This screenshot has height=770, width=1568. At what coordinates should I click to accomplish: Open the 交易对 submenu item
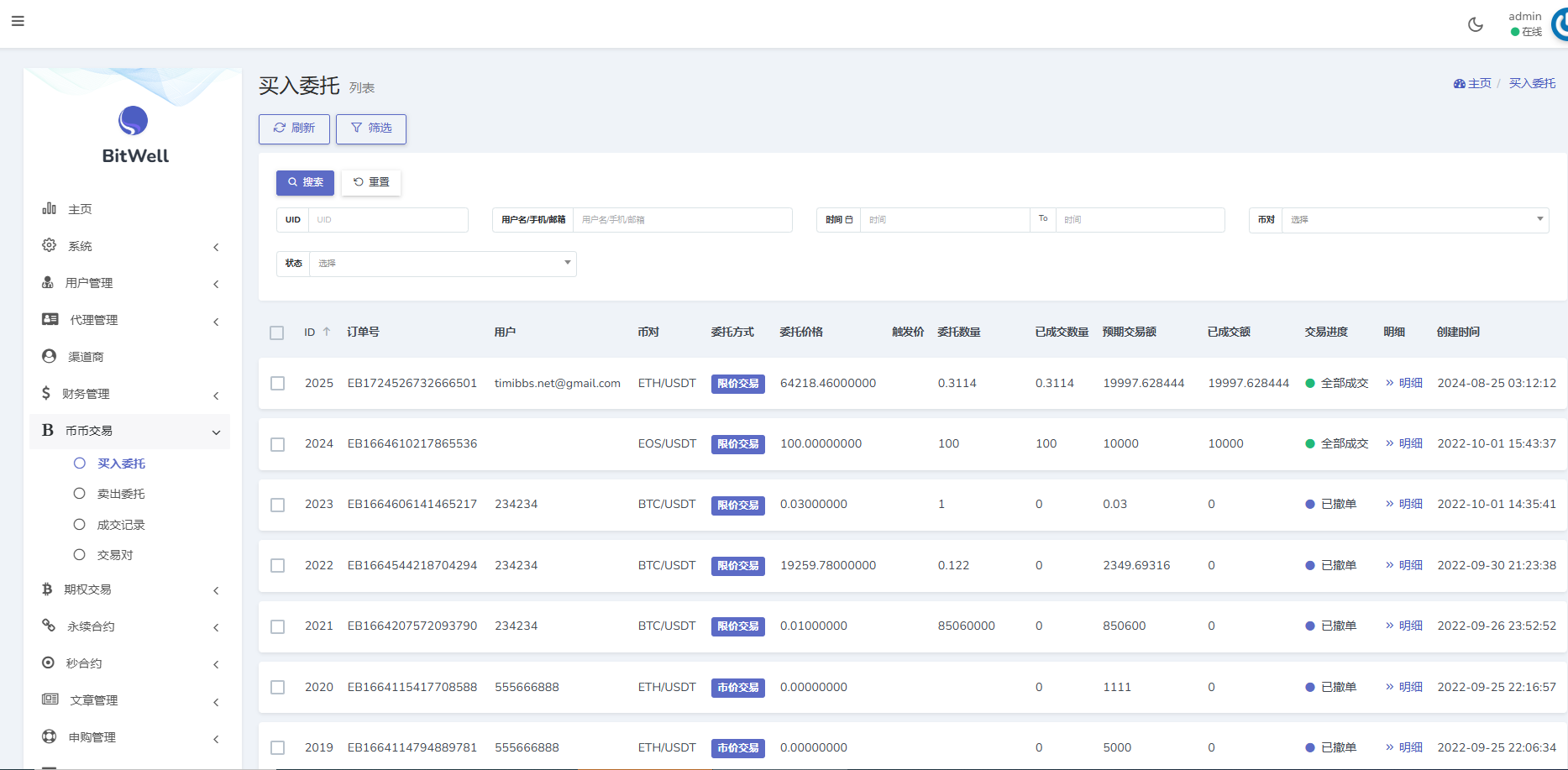115,555
